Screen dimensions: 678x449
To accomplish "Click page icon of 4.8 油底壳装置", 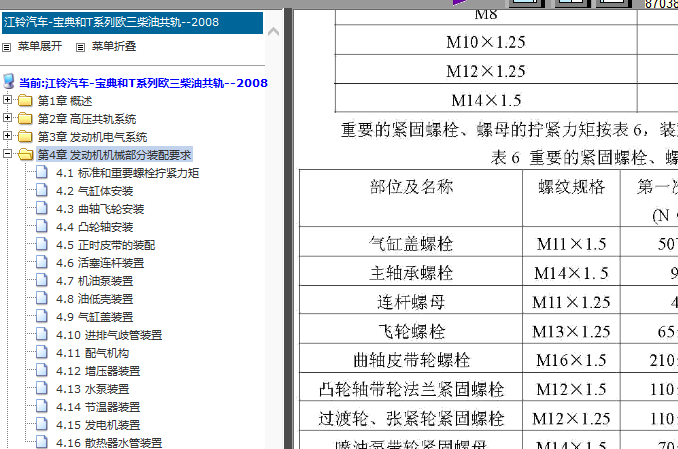I will coord(42,298).
